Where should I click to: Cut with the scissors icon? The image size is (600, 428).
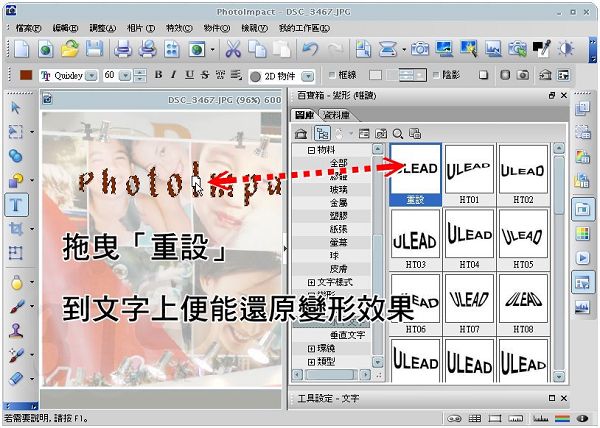point(233,49)
